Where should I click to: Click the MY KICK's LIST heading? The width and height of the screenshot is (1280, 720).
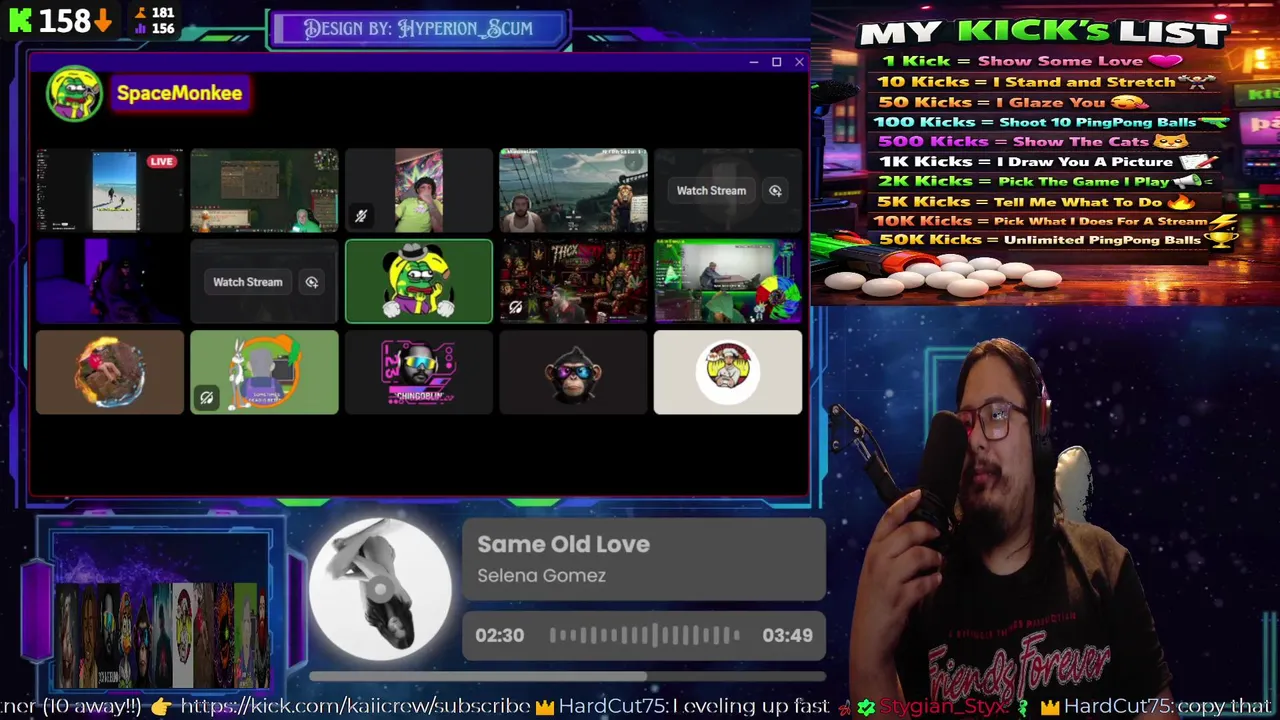tap(1043, 32)
